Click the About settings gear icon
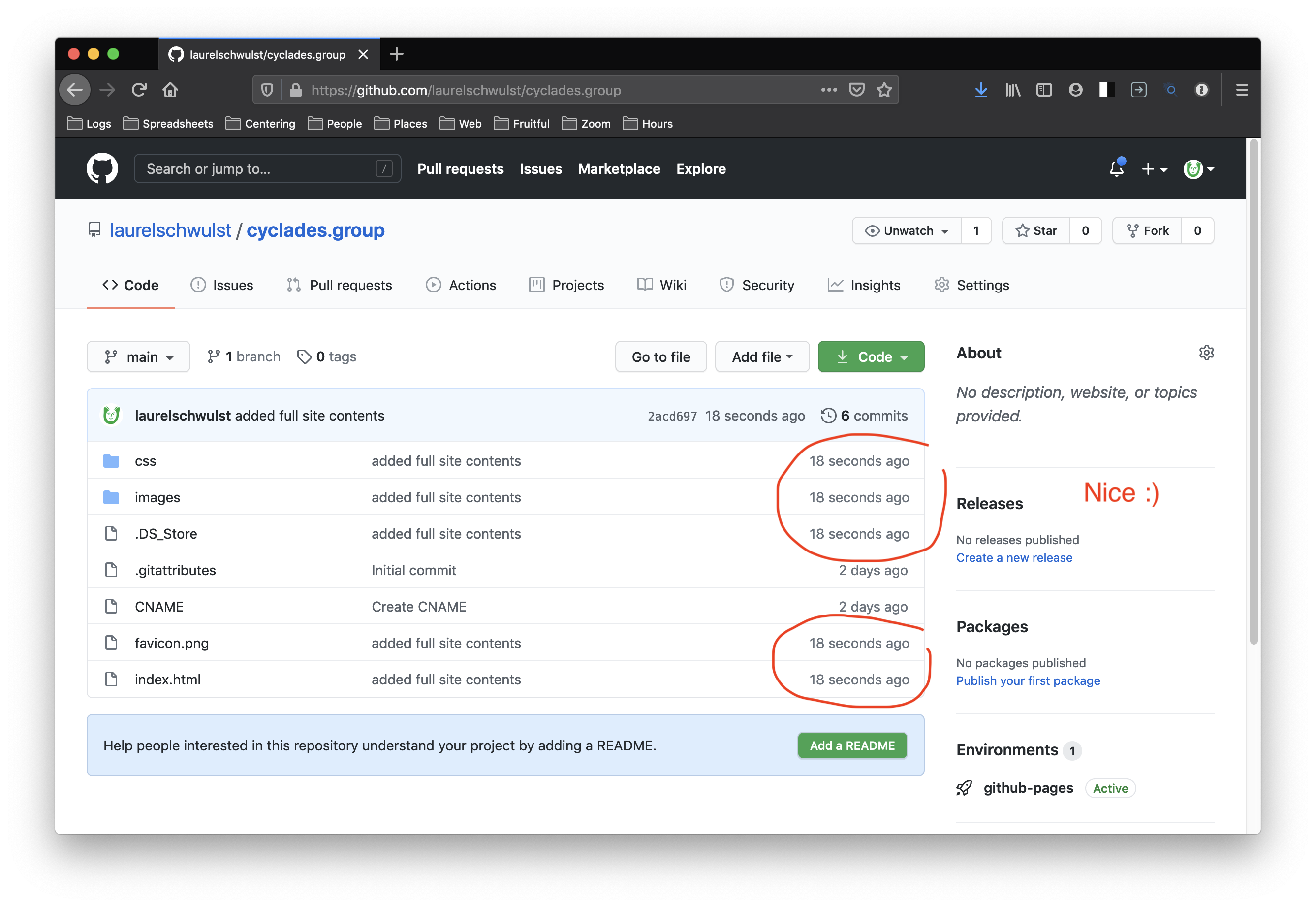 1206,353
